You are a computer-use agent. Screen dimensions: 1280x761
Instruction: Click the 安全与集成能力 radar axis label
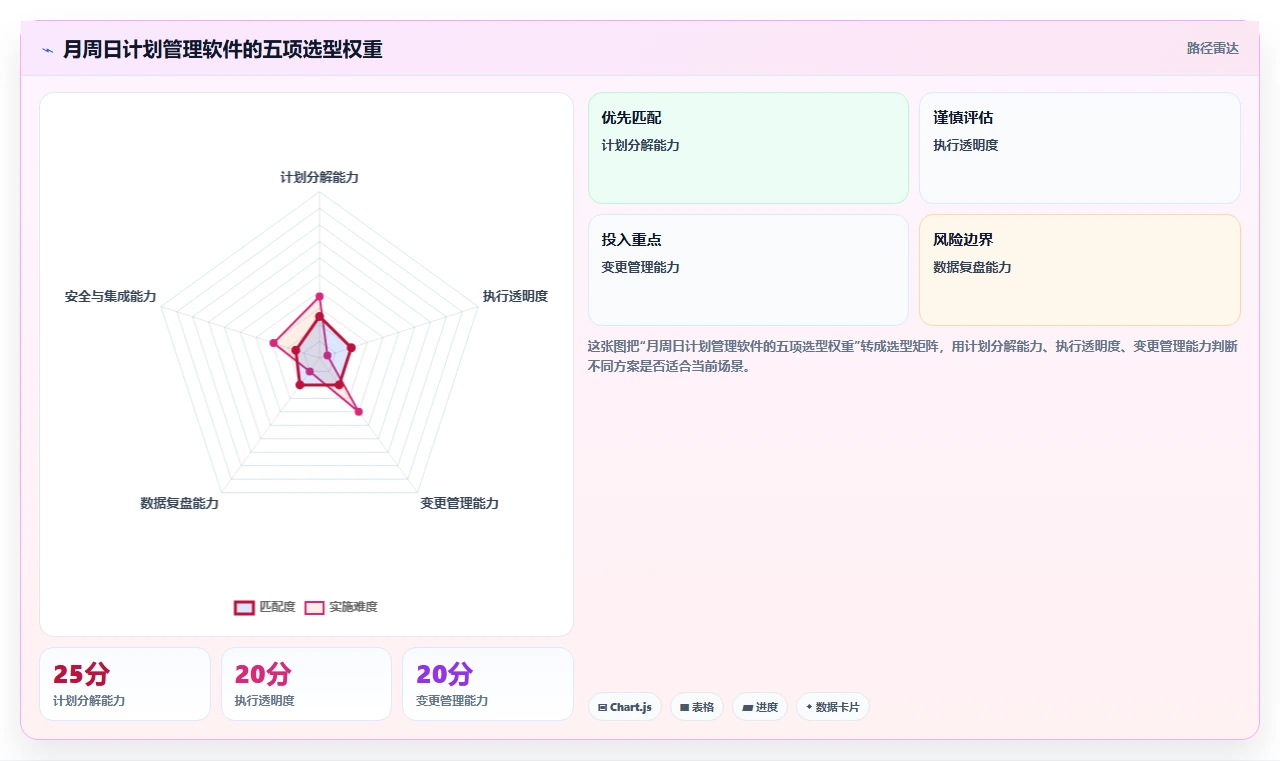pos(110,297)
